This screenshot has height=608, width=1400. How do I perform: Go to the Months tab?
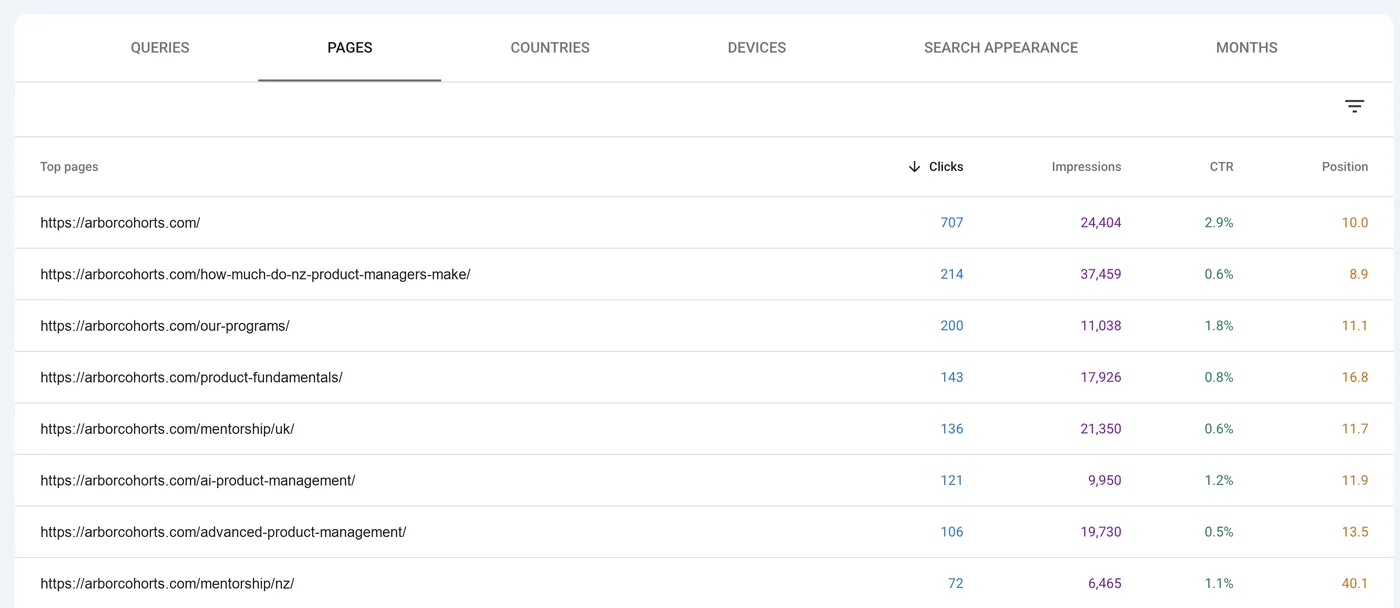(1247, 47)
